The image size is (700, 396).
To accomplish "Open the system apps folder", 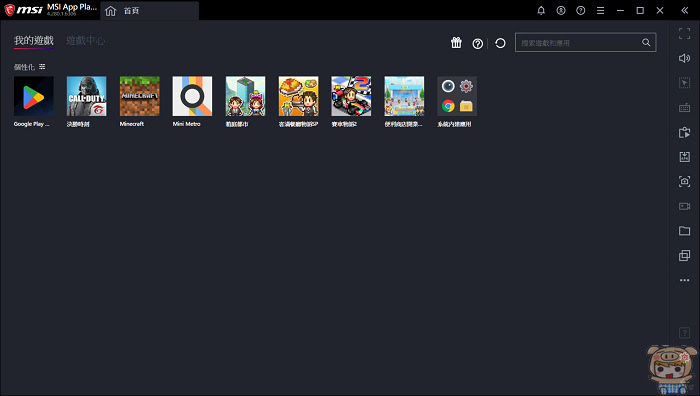I will [457, 96].
